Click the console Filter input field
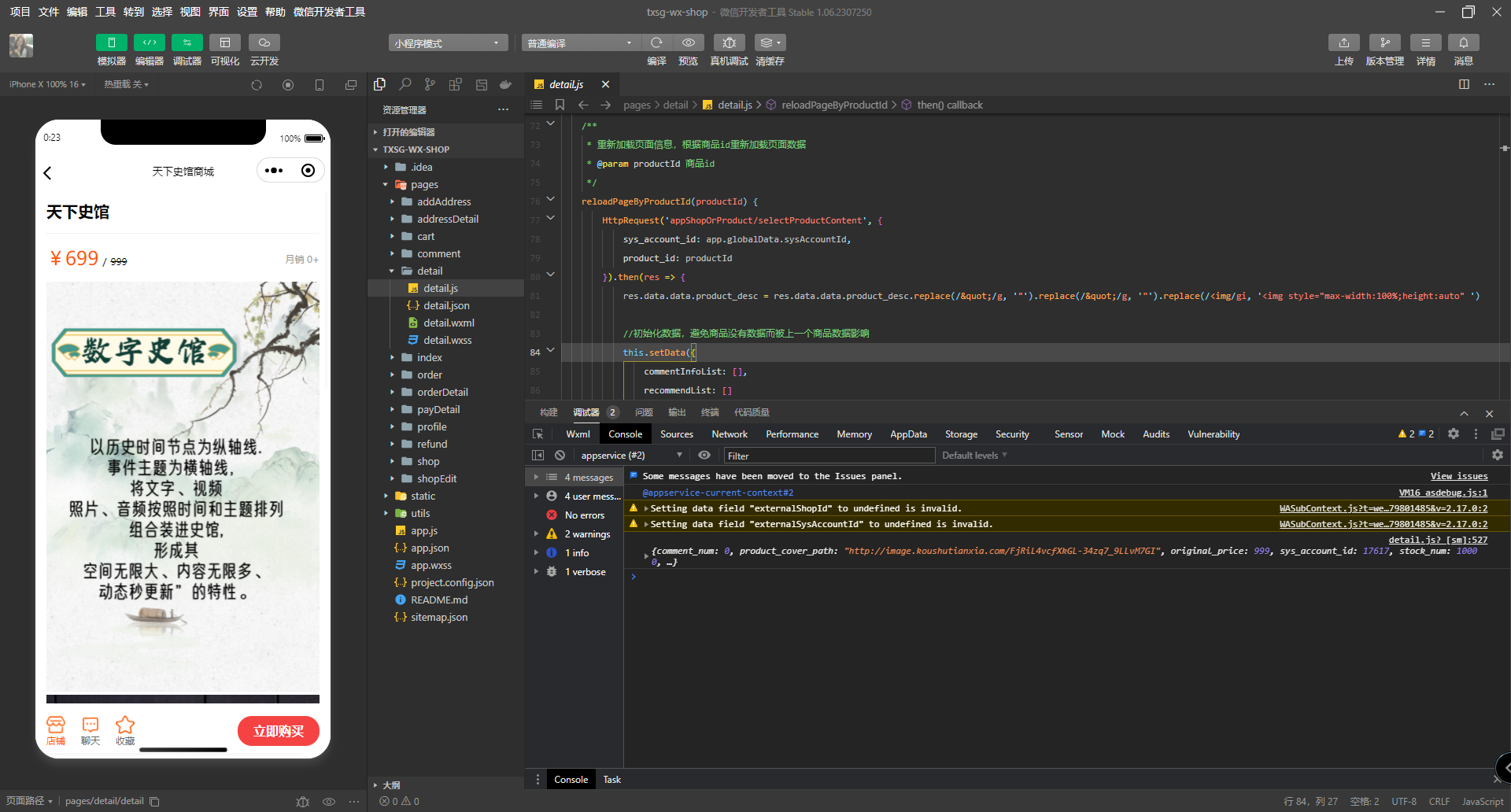Image resolution: width=1511 pixels, height=812 pixels. pyautogui.click(x=829, y=456)
